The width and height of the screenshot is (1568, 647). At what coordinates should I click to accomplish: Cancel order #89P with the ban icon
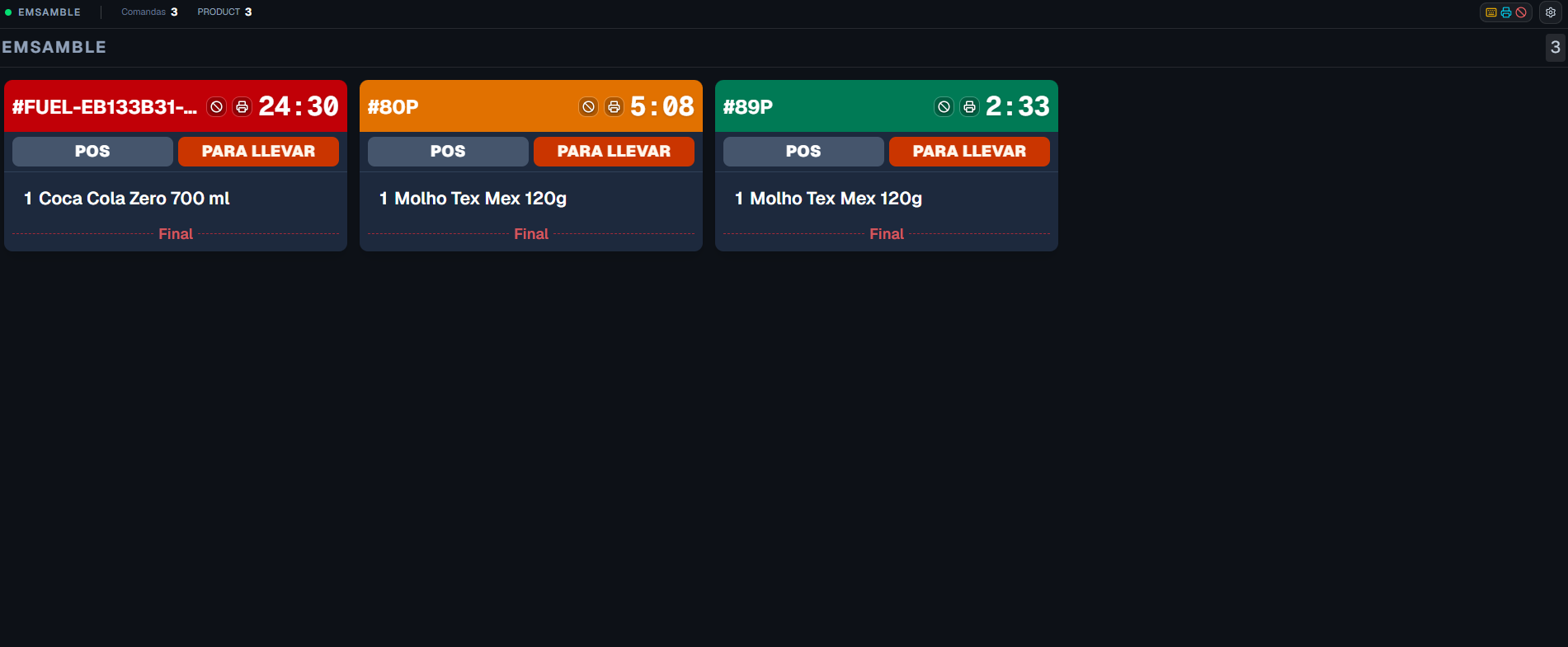[944, 106]
